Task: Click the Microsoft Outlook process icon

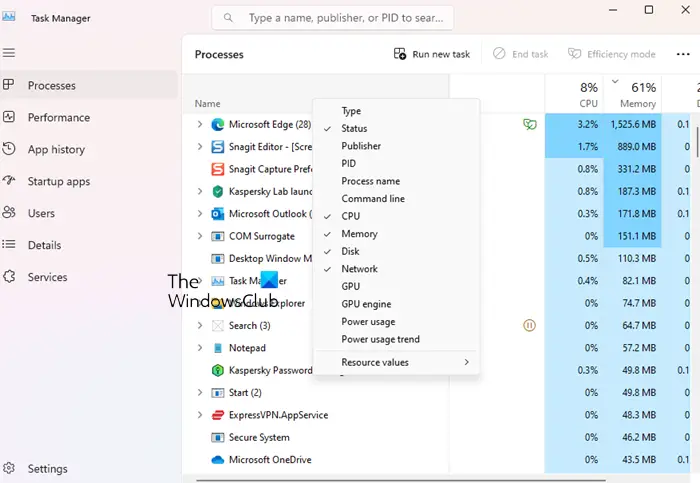Action: click(x=217, y=214)
